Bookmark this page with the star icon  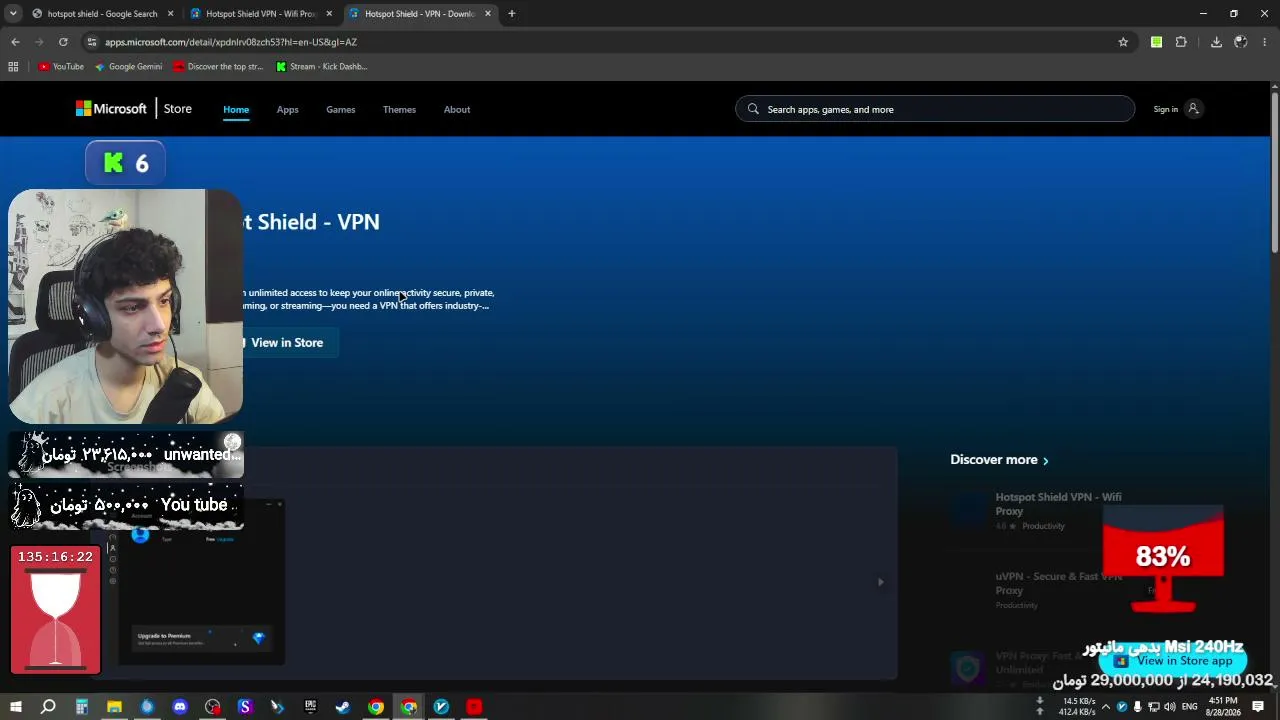1123,42
